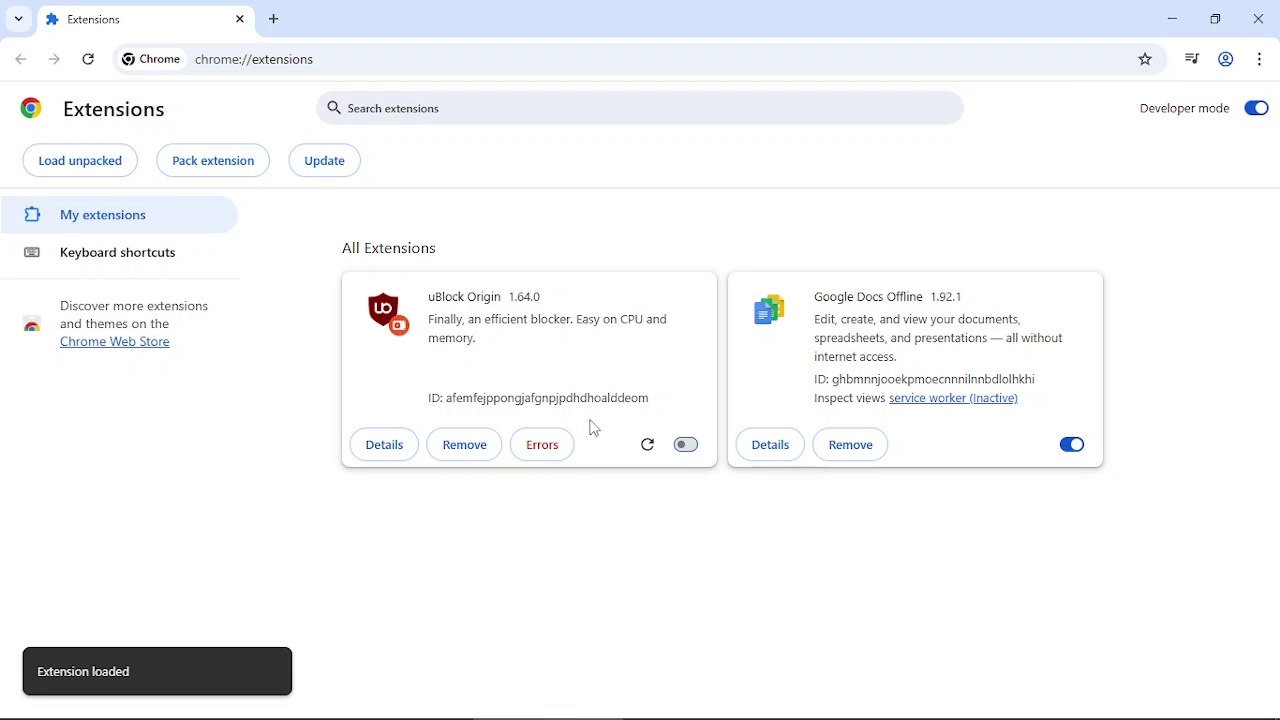The width and height of the screenshot is (1280, 720).
Task: Click the Chrome Web Store rainbow icon
Action: point(32,324)
